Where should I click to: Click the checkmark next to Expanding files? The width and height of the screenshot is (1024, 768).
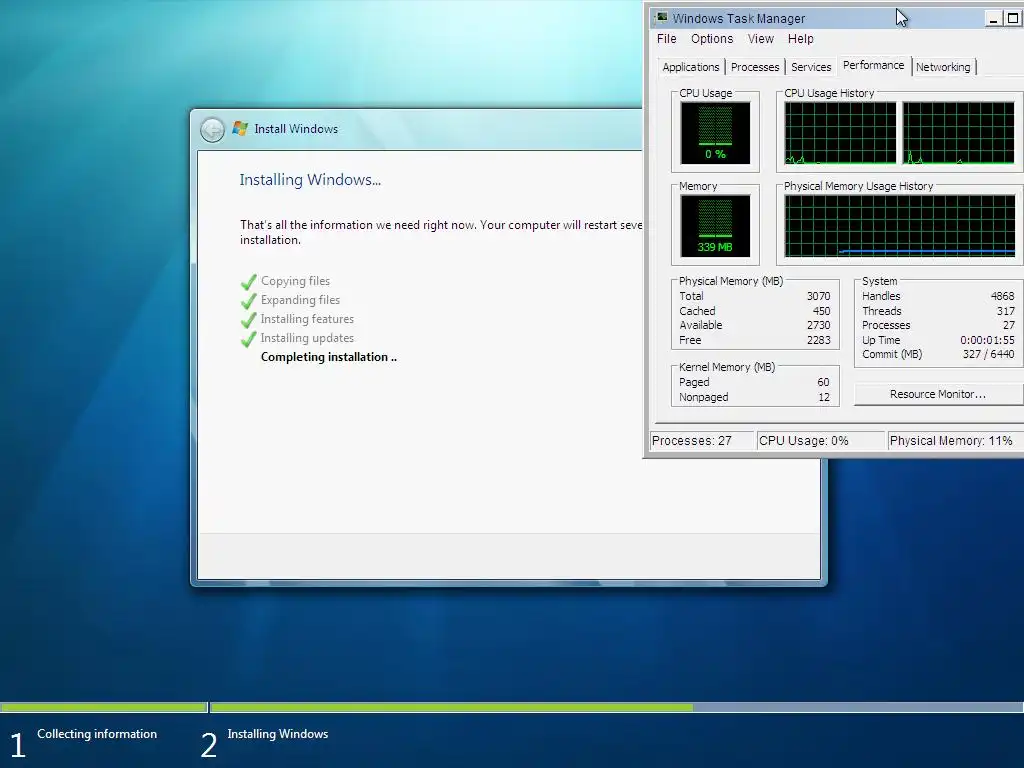click(x=248, y=301)
